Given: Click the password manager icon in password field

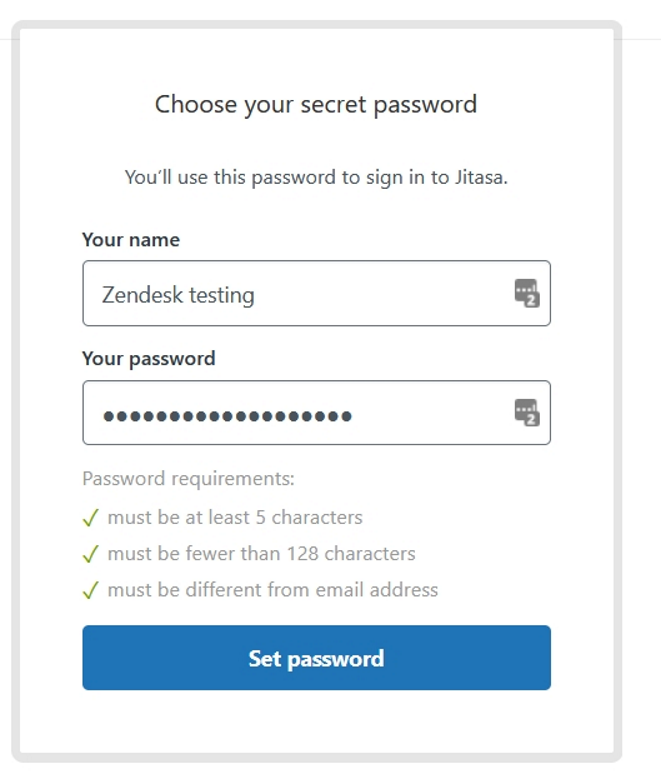Looking at the screenshot, I should pos(526,412).
